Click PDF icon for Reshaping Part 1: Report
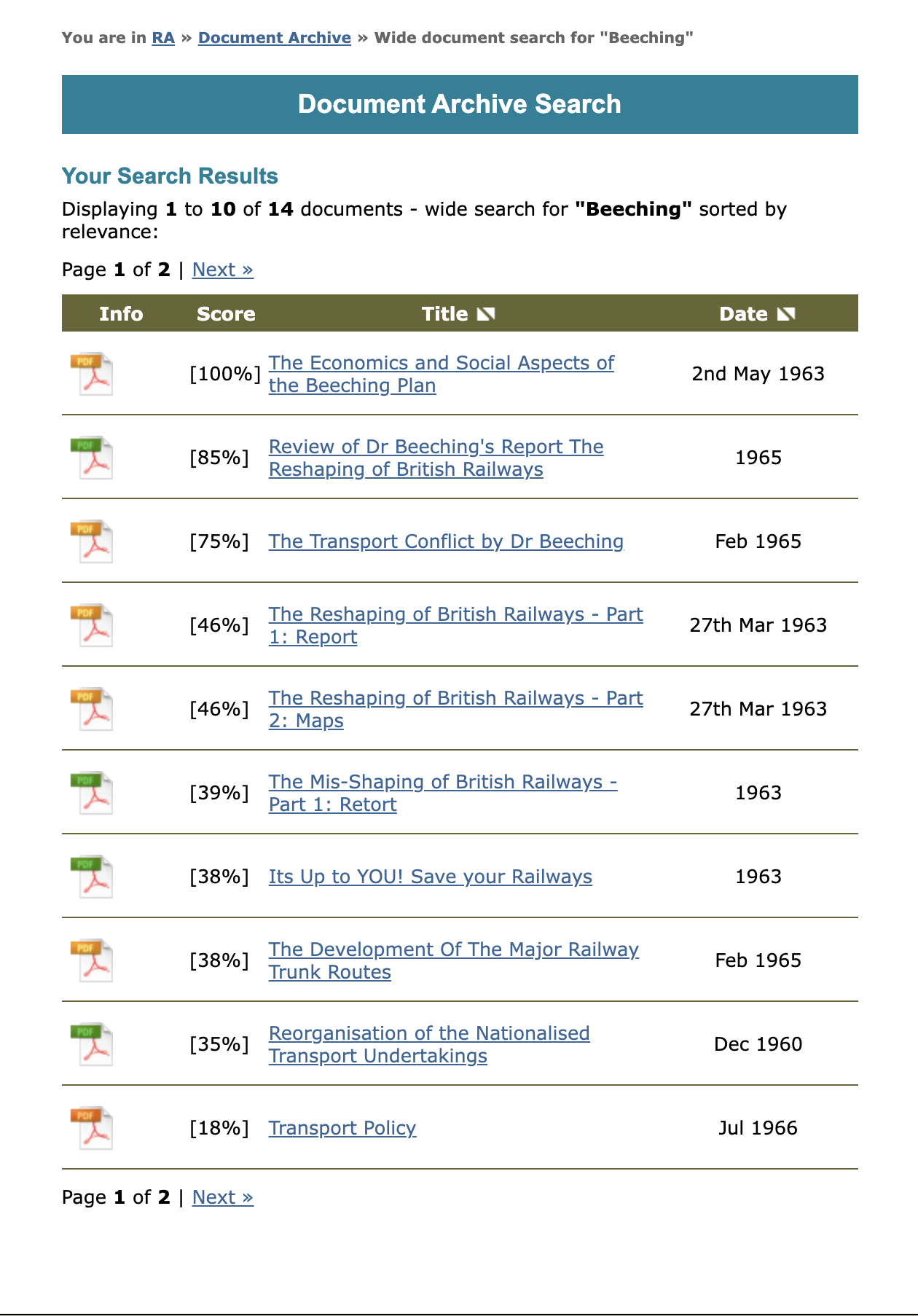918x1316 pixels. [x=92, y=625]
